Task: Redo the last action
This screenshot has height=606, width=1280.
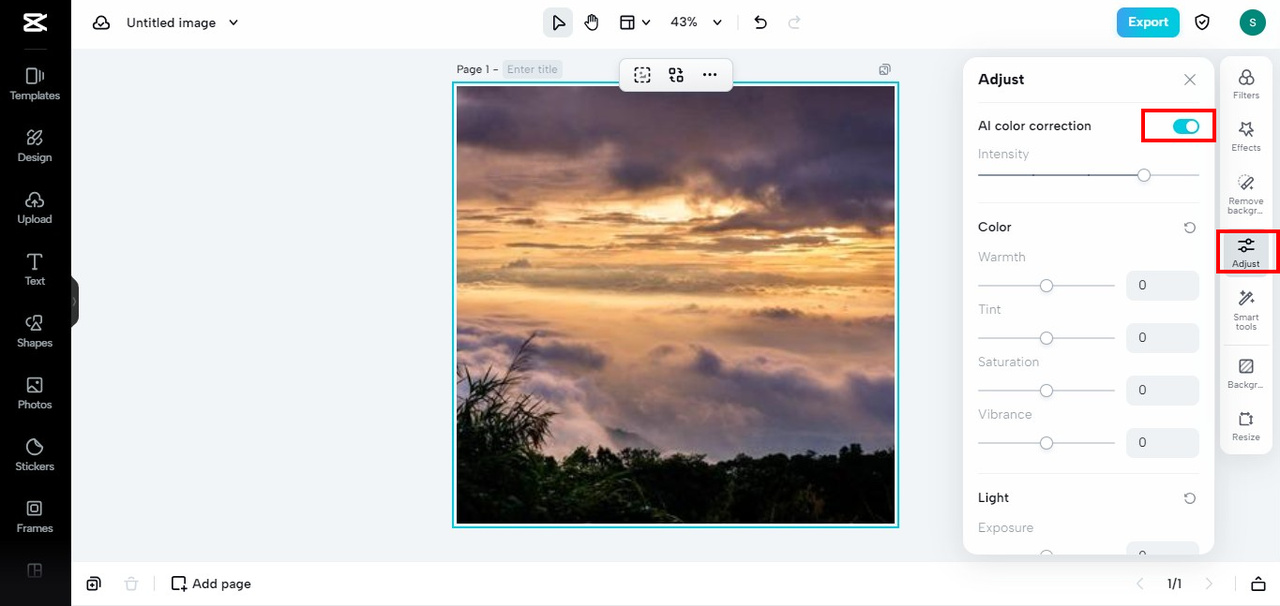Action: click(795, 22)
